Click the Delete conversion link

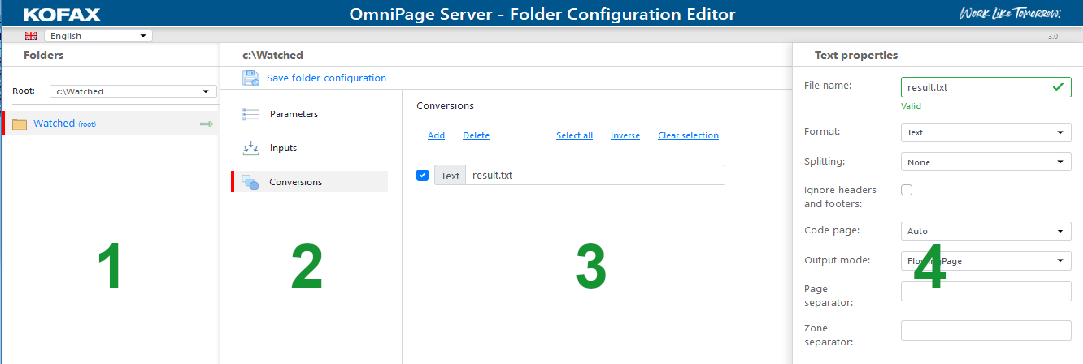tap(477, 135)
